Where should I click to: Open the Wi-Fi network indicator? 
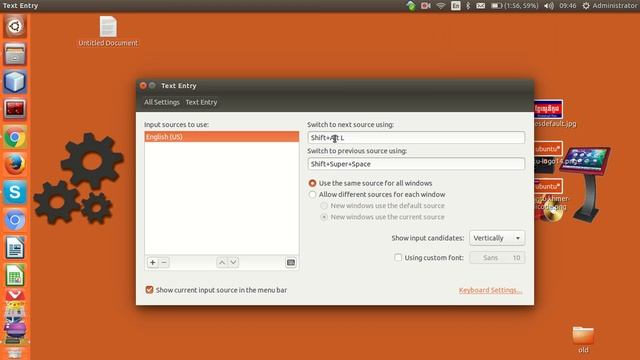coord(440,6)
